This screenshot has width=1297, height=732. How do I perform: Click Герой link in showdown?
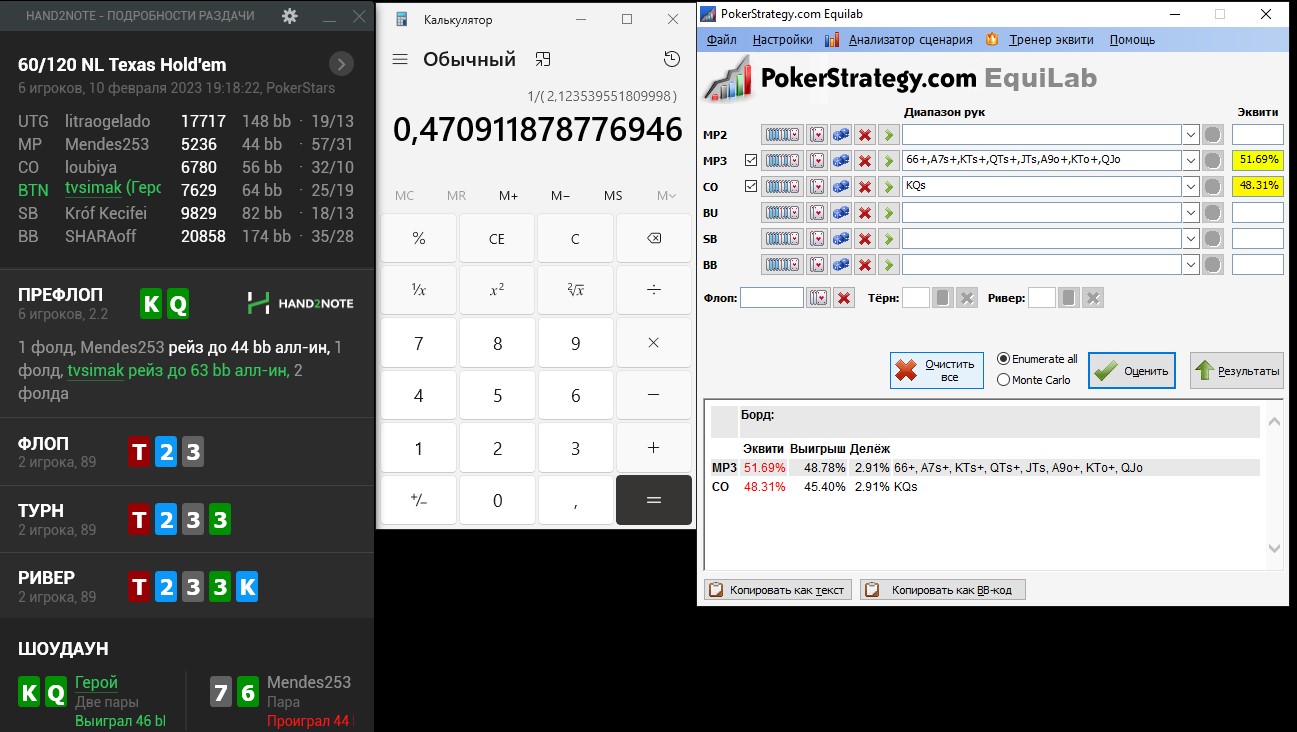point(96,683)
